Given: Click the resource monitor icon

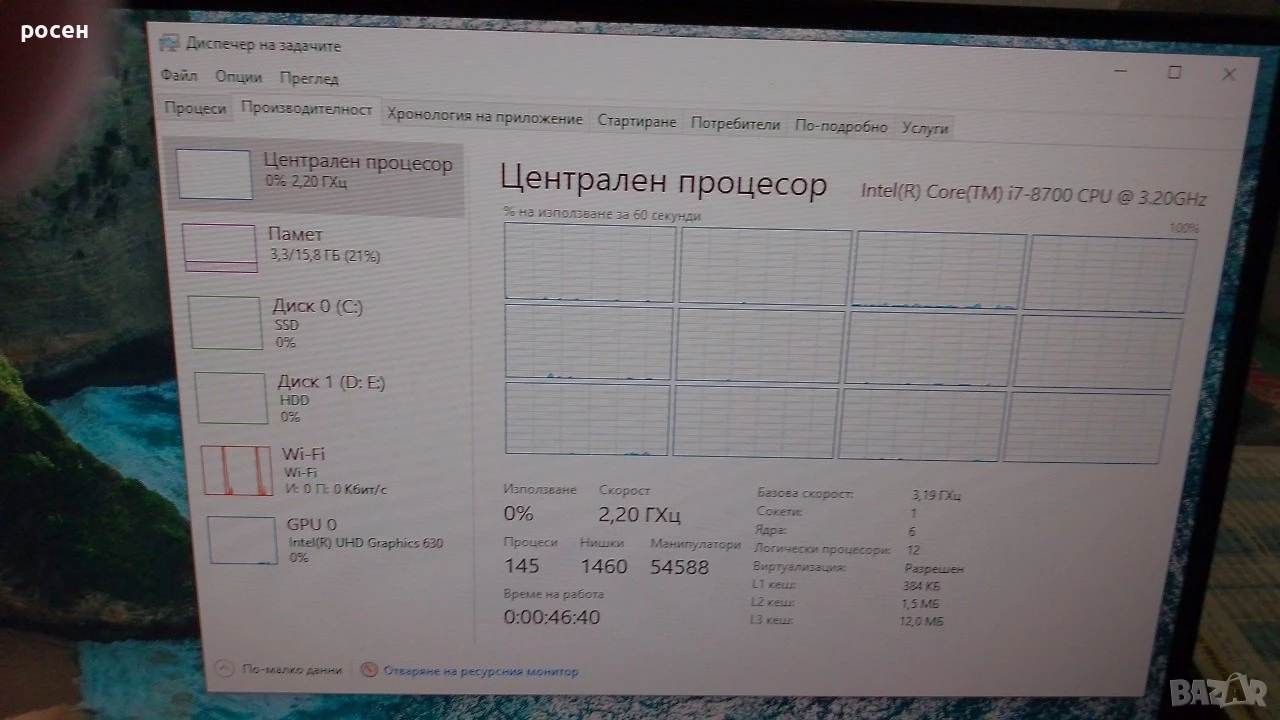Looking at the screenshot, I should click(369, 670).
